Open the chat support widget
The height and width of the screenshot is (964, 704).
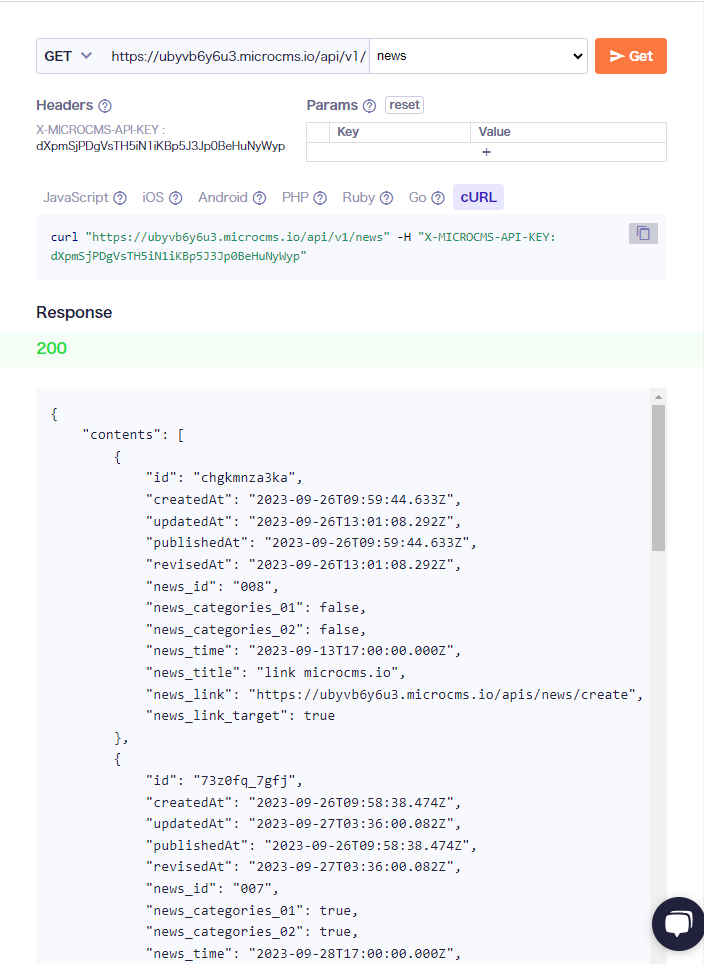pyautogui.click(x=677, y=923)
